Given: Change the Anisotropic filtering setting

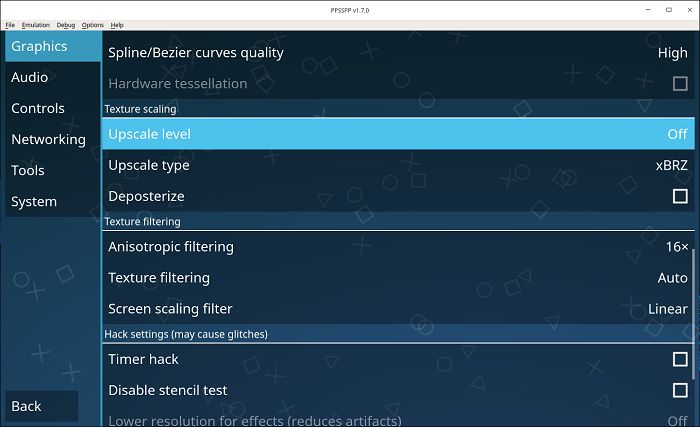Looking at the screenshot, I should [398, 247].
